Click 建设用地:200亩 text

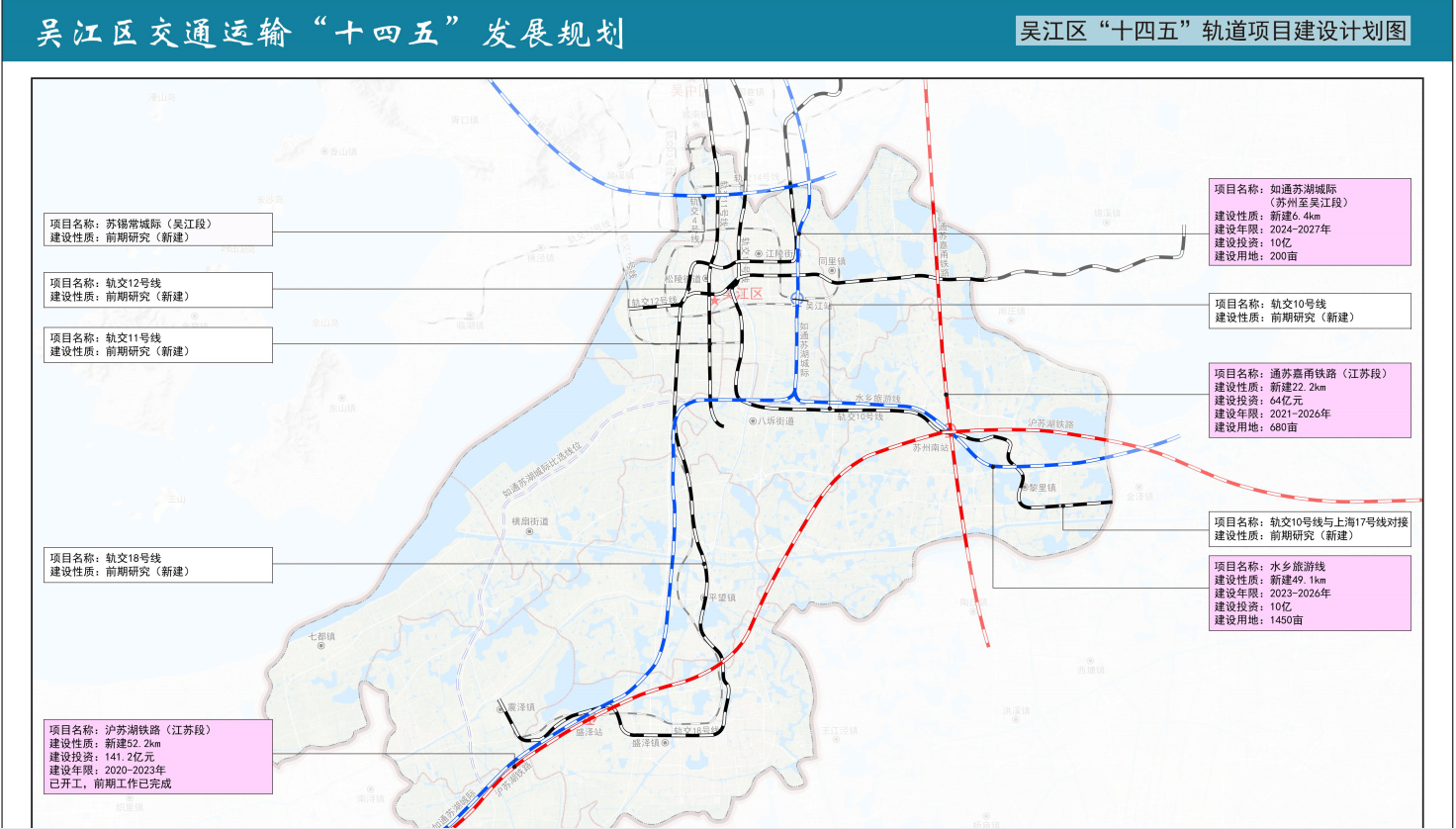(1255, 255)
